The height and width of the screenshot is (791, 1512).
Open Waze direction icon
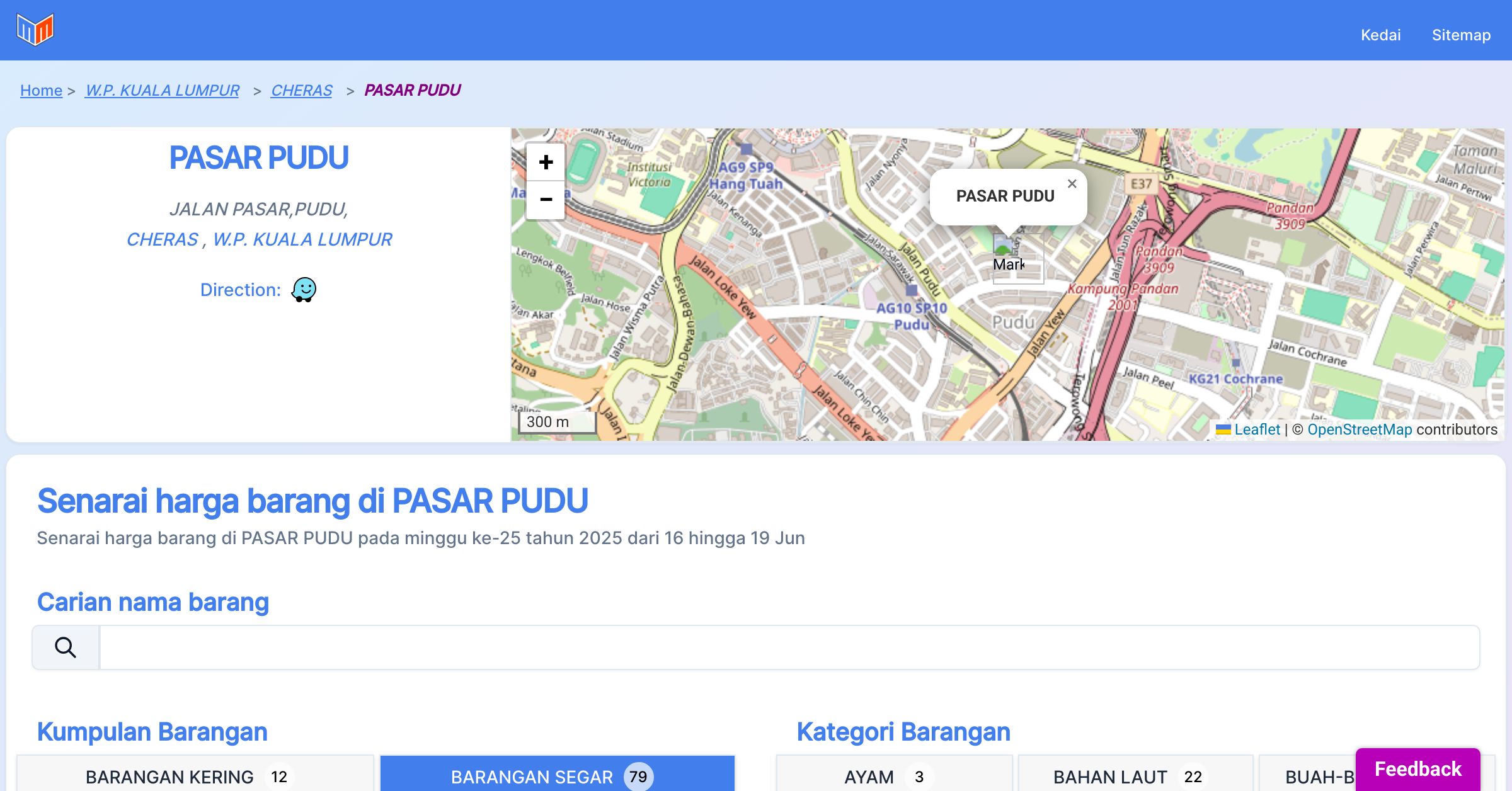tap(304, 290)
